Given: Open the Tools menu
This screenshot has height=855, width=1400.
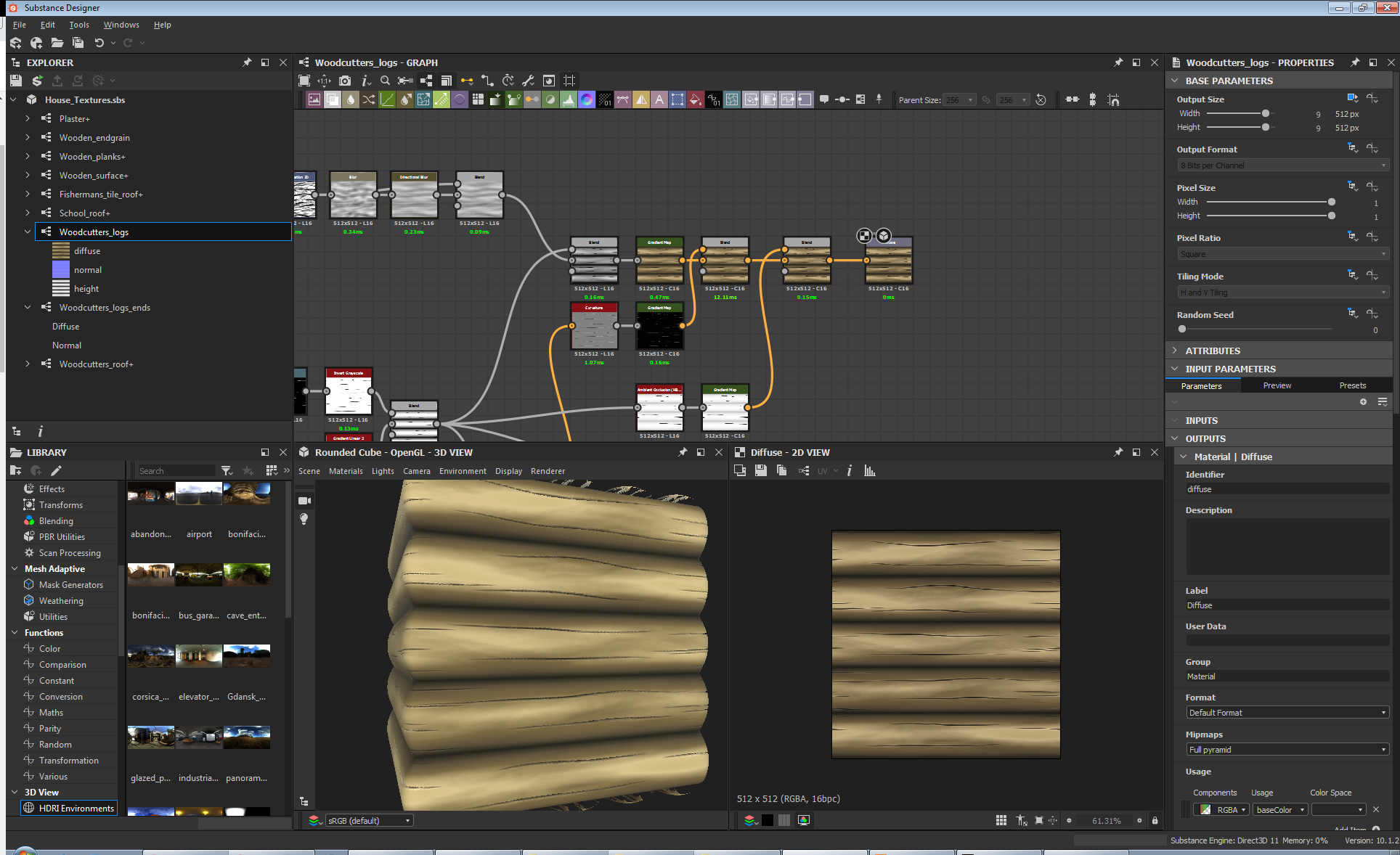Looking at the screenshot, I should pos(79,25).
